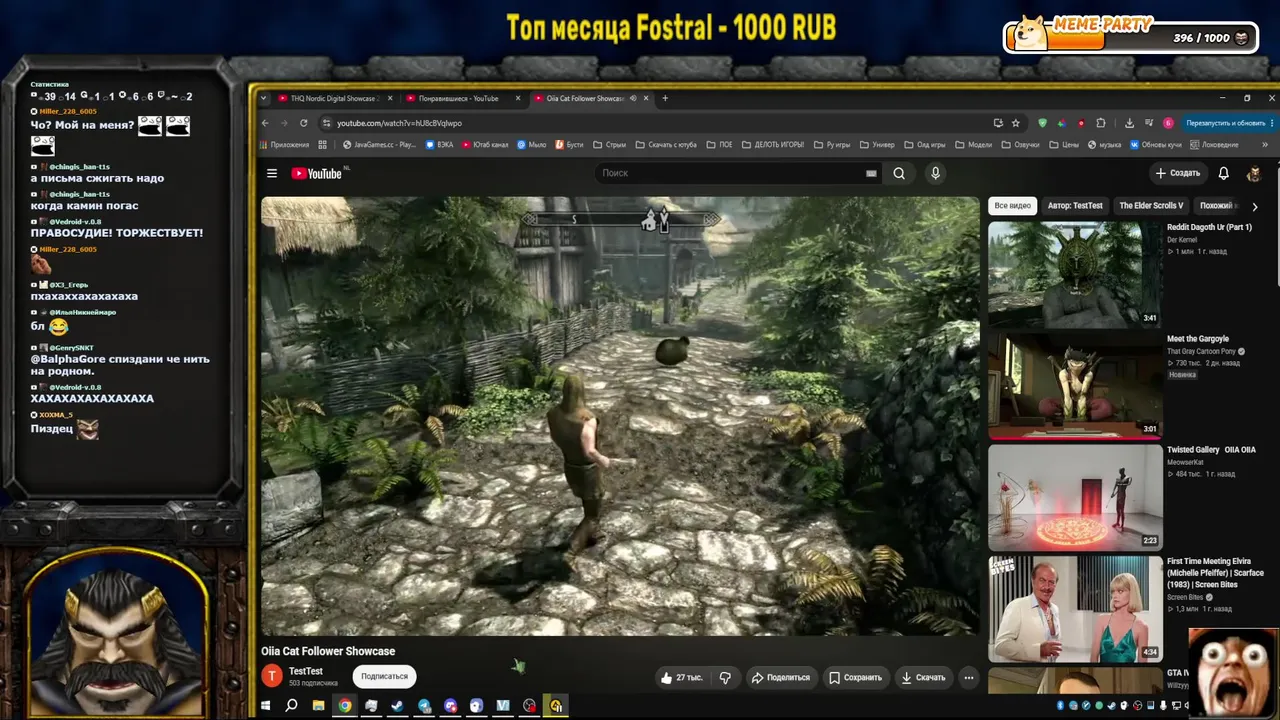
Task: Open File Explorer from the taskbar
Action: pos(318,706)
